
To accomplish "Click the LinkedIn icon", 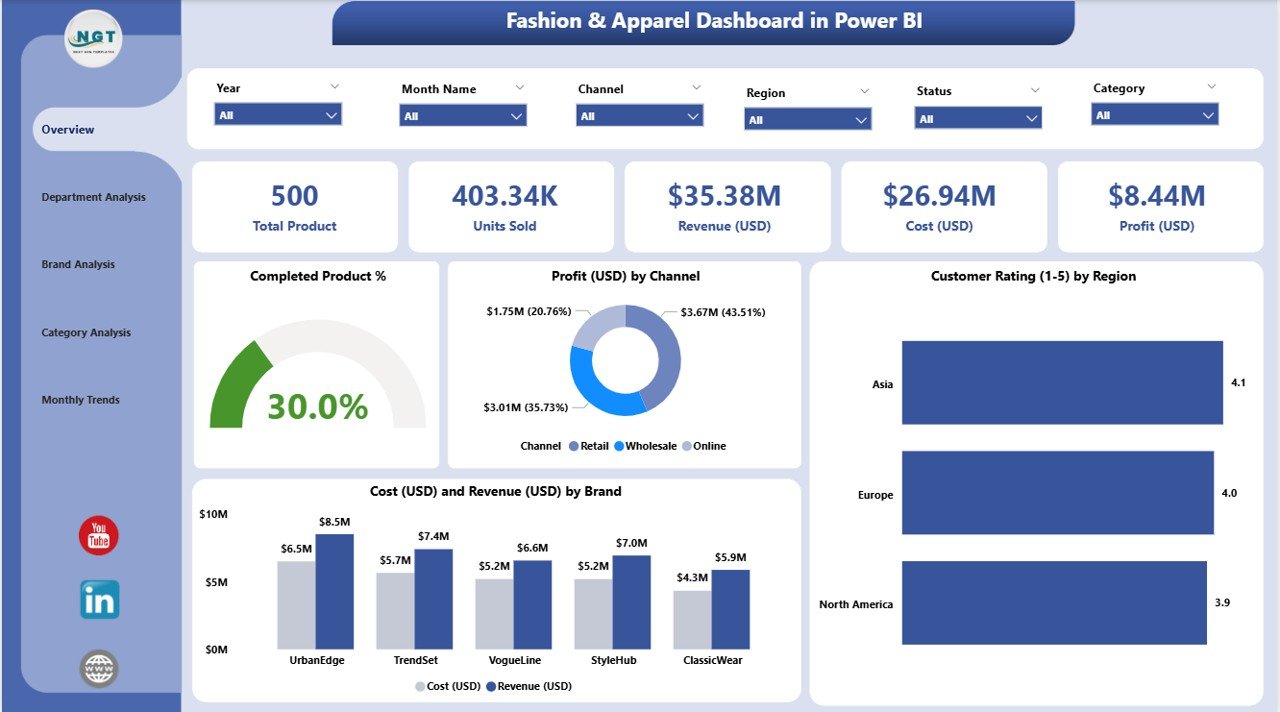I will tap(99, 600).
